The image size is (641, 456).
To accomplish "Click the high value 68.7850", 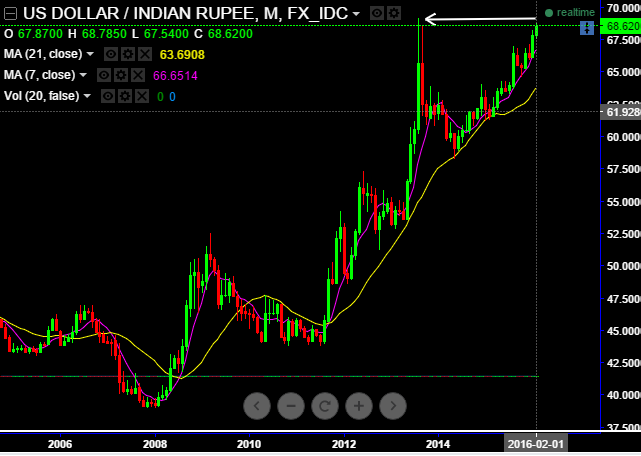I will coord(104,34).
